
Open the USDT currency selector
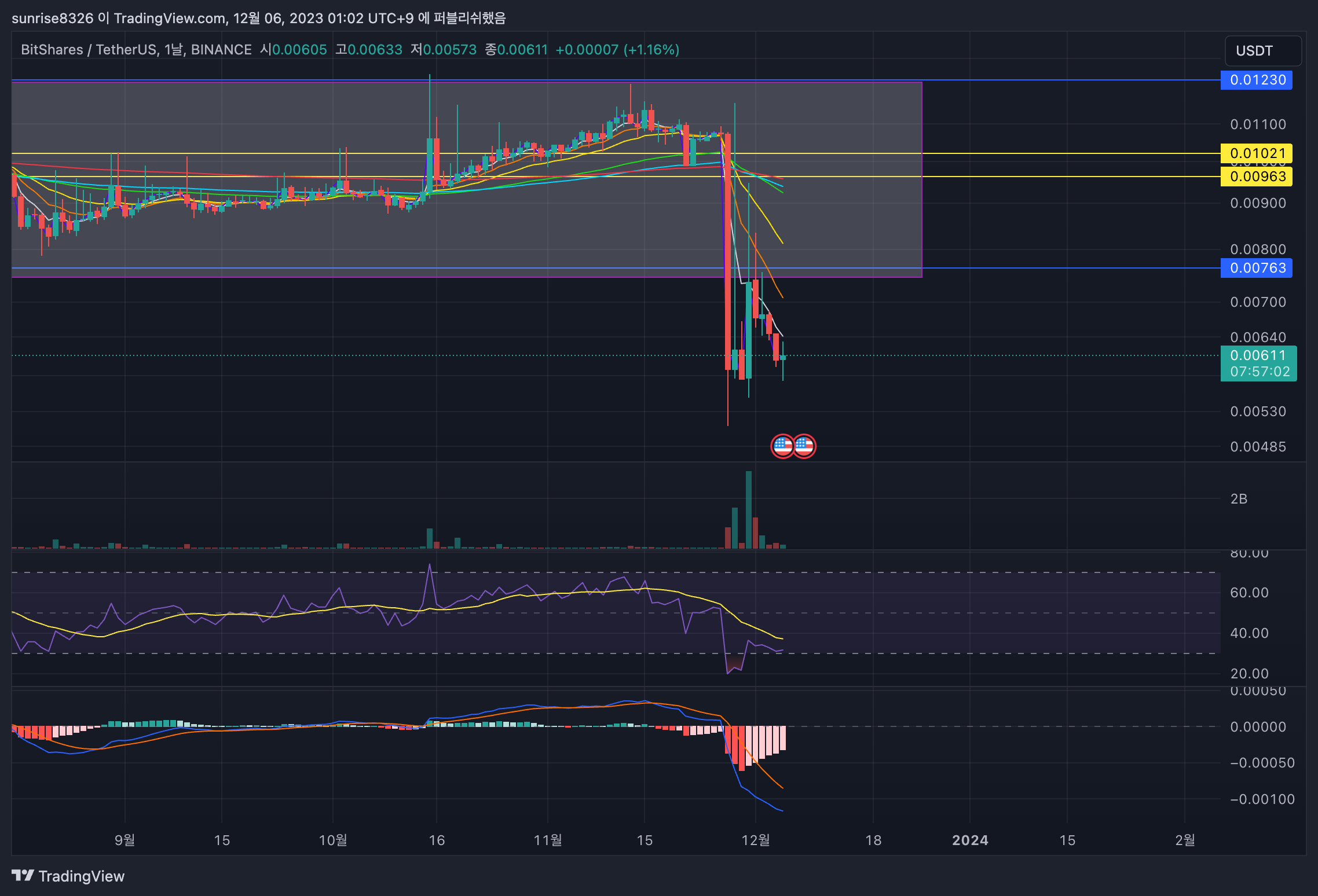(x=1262, y=51)
